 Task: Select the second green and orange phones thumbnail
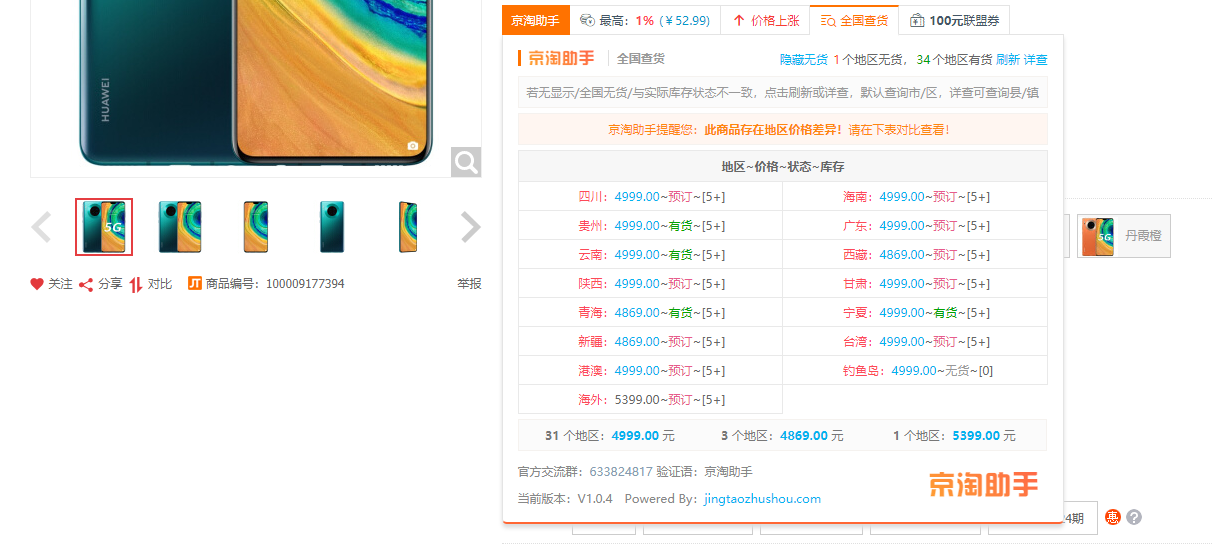click(180, 227)
